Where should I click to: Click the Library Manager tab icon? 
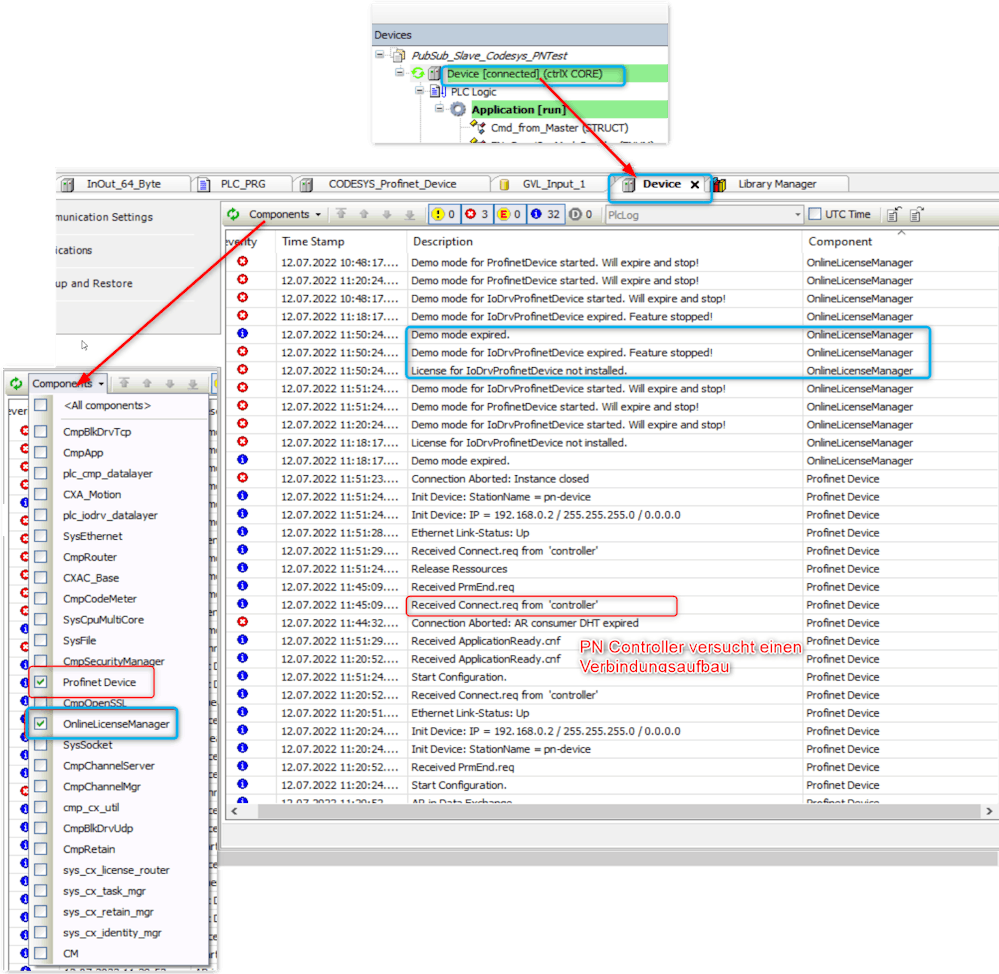coord(719,184)
